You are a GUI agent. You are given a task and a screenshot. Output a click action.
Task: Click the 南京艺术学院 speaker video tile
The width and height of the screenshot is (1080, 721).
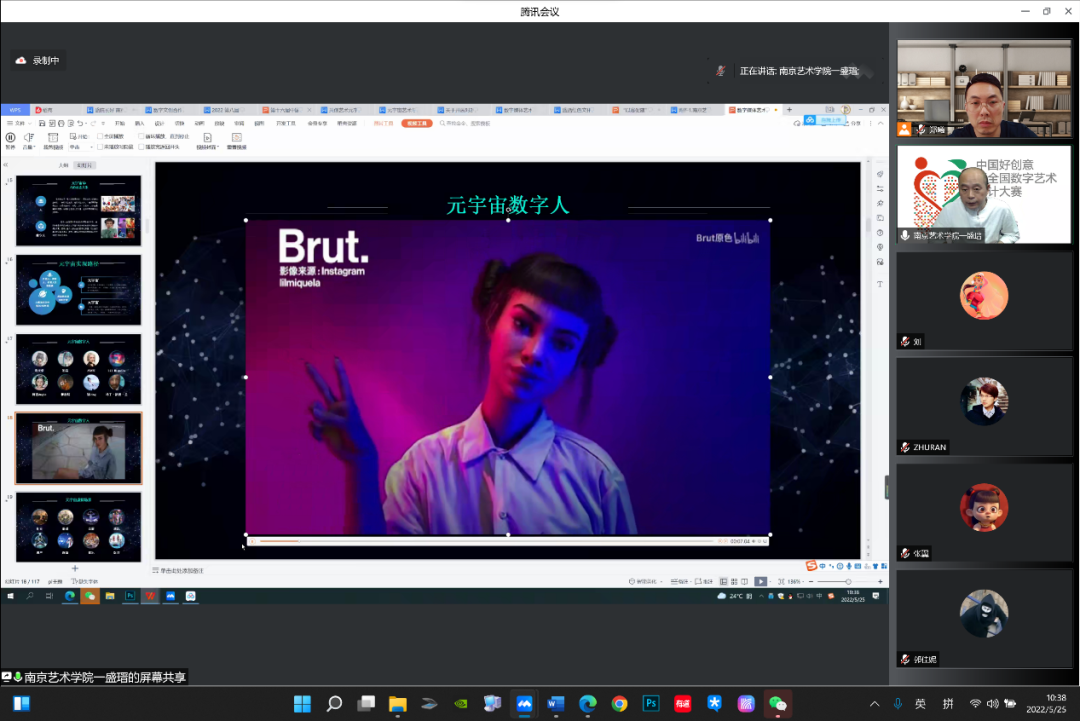point(984,194)
